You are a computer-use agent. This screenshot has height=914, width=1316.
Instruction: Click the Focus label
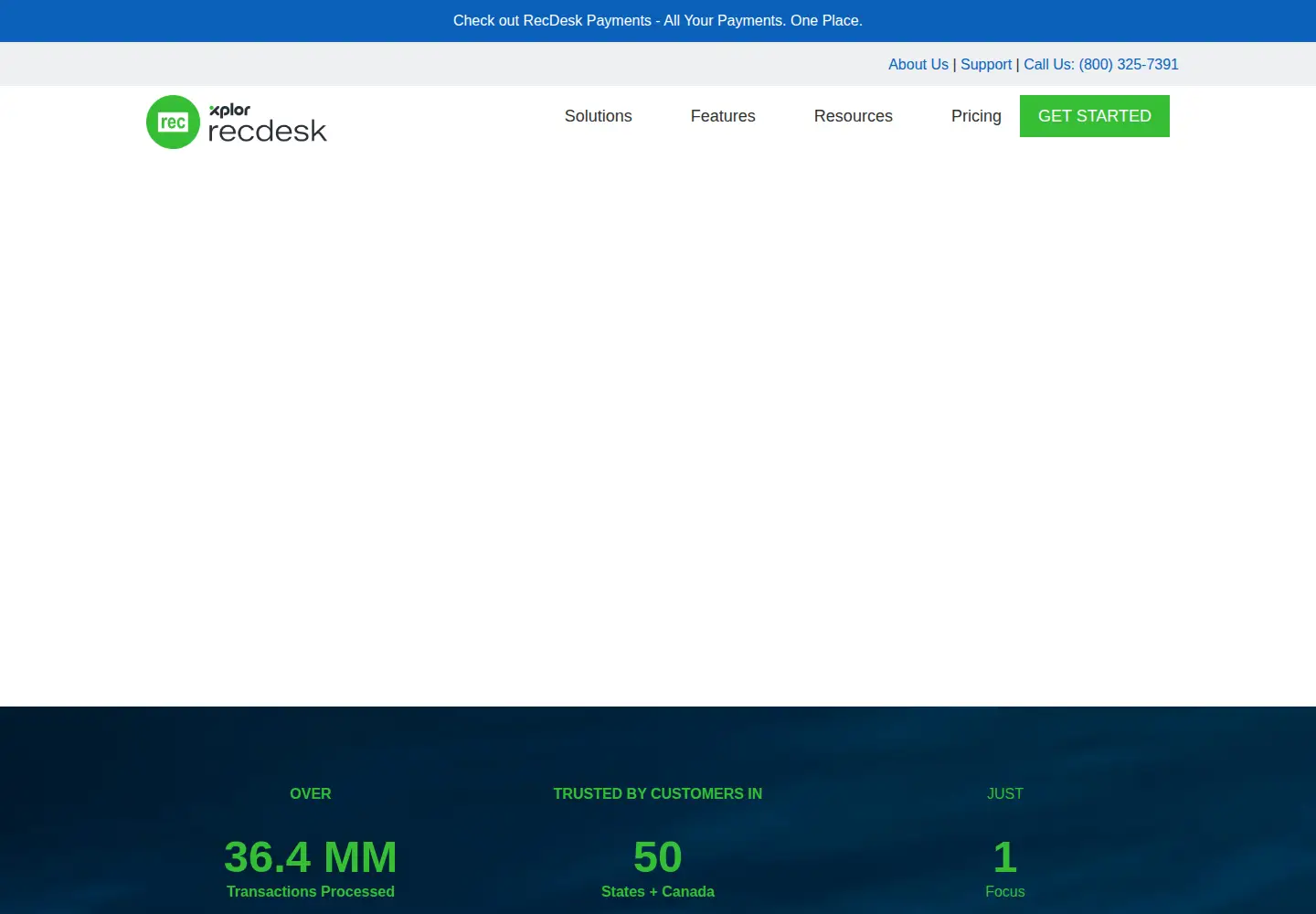coord(1005,891)
